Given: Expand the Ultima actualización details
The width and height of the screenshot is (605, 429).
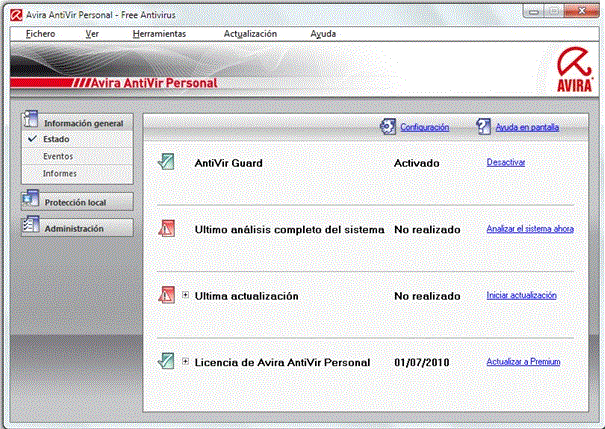Looking at the screenshot, I should tap(186, 295).
